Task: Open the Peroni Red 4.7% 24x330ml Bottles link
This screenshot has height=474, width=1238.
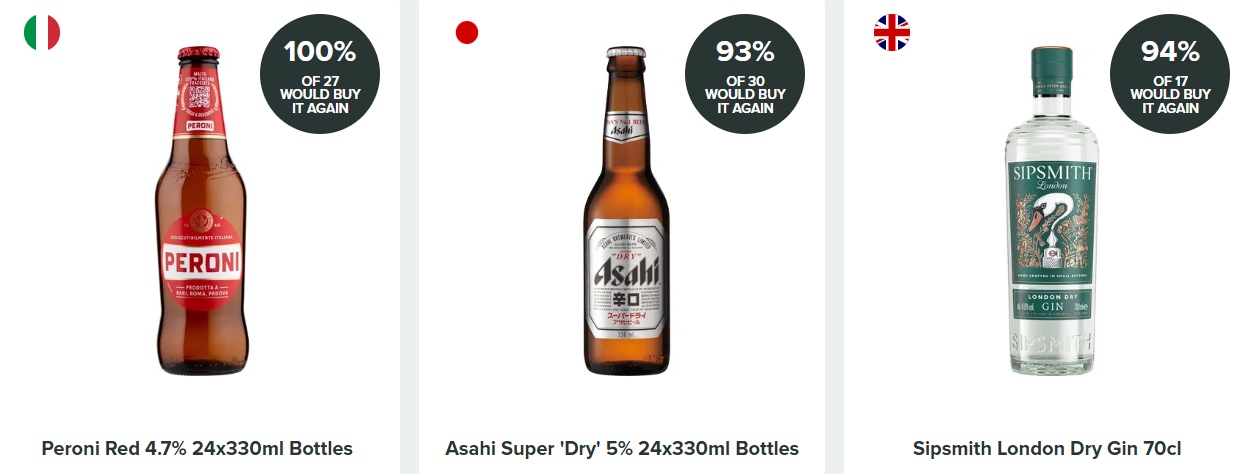Action: click(197, 448)
